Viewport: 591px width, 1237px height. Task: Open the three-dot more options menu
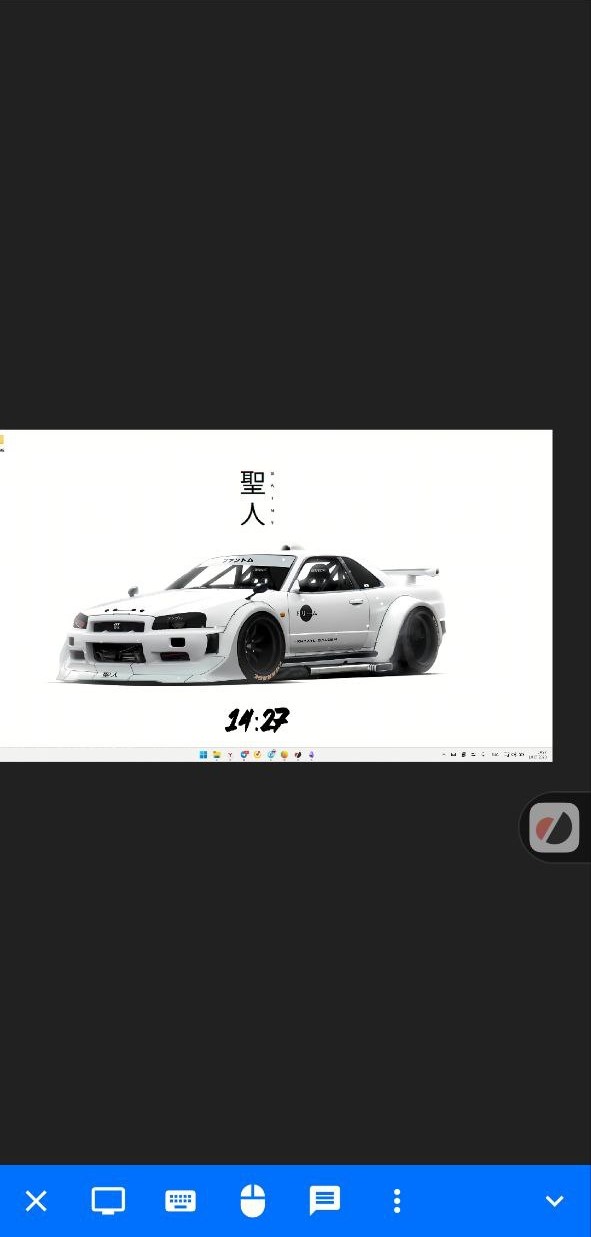397,1200
